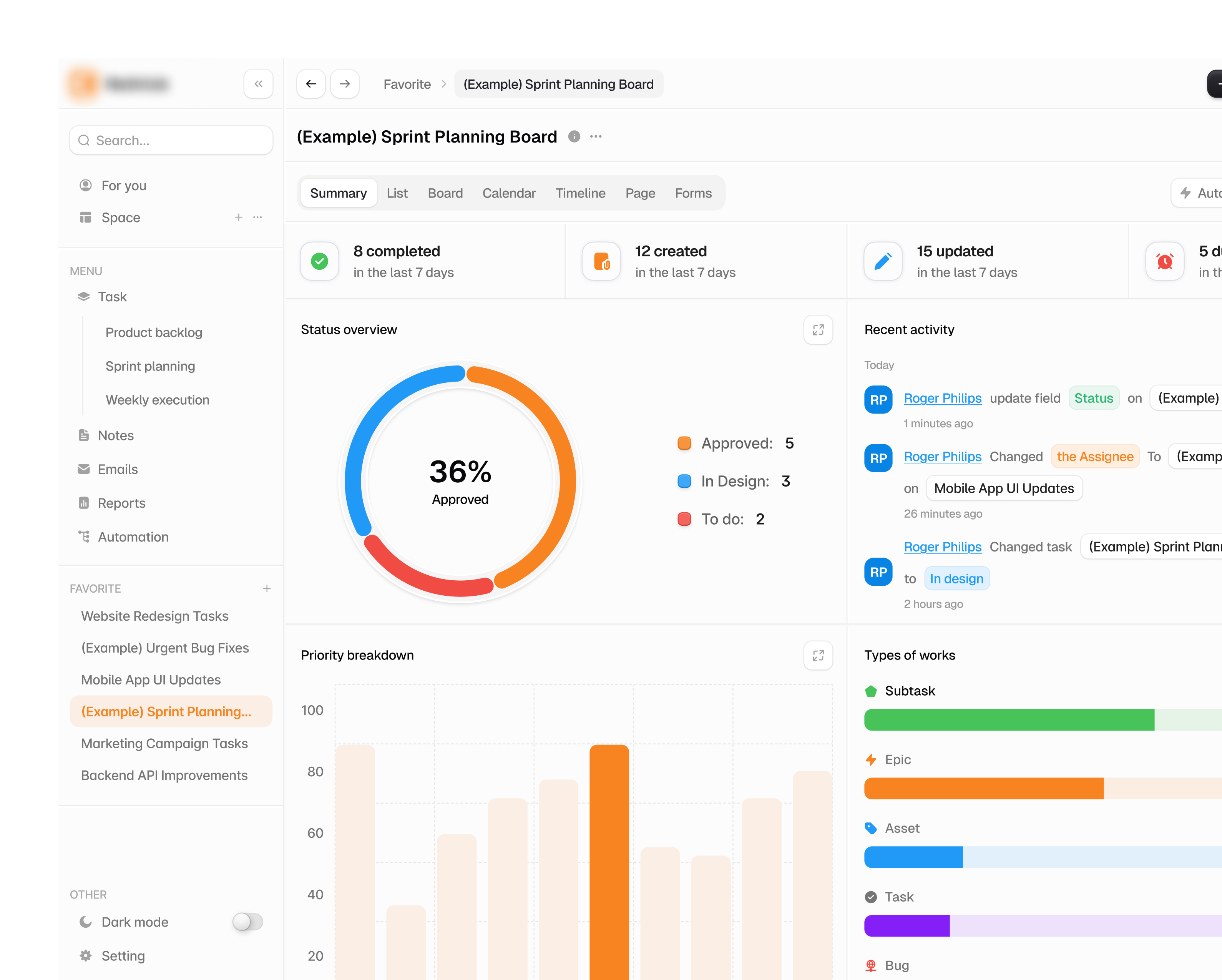Switch to the Timeline tab
The width and height of the screenshot is (1222, 980).
pos(580,193)
